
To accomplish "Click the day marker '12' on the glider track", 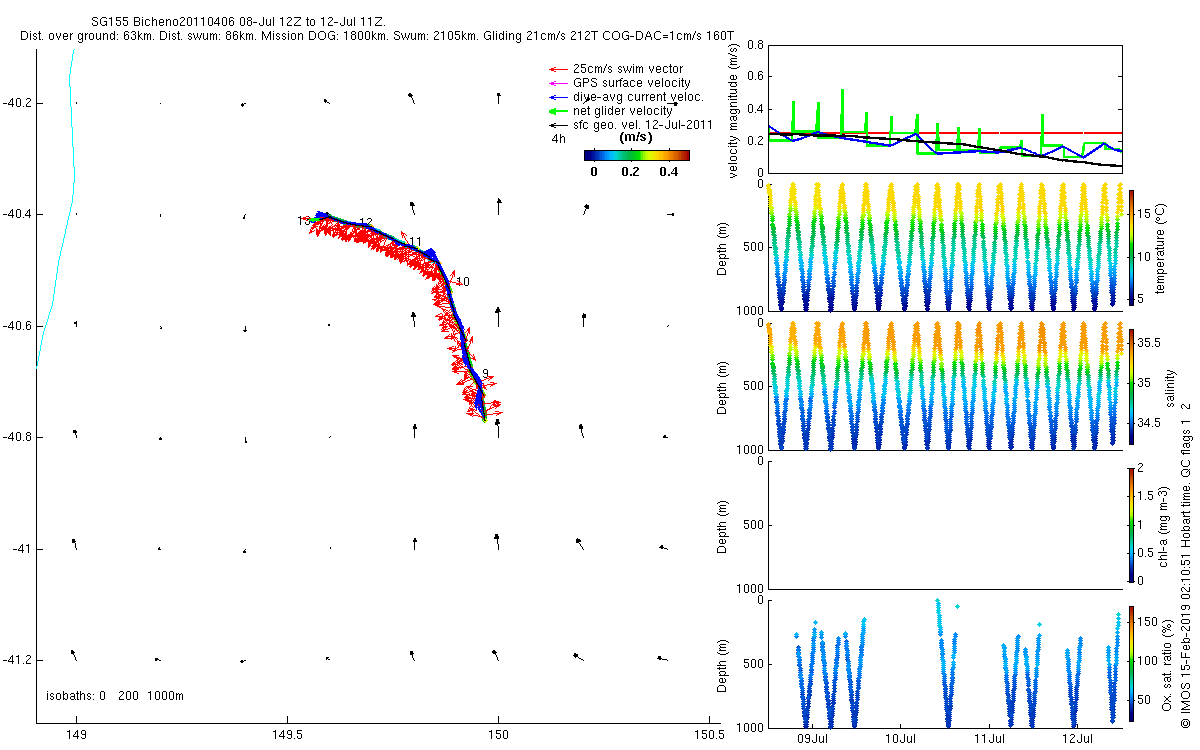I will coord(366,223).
